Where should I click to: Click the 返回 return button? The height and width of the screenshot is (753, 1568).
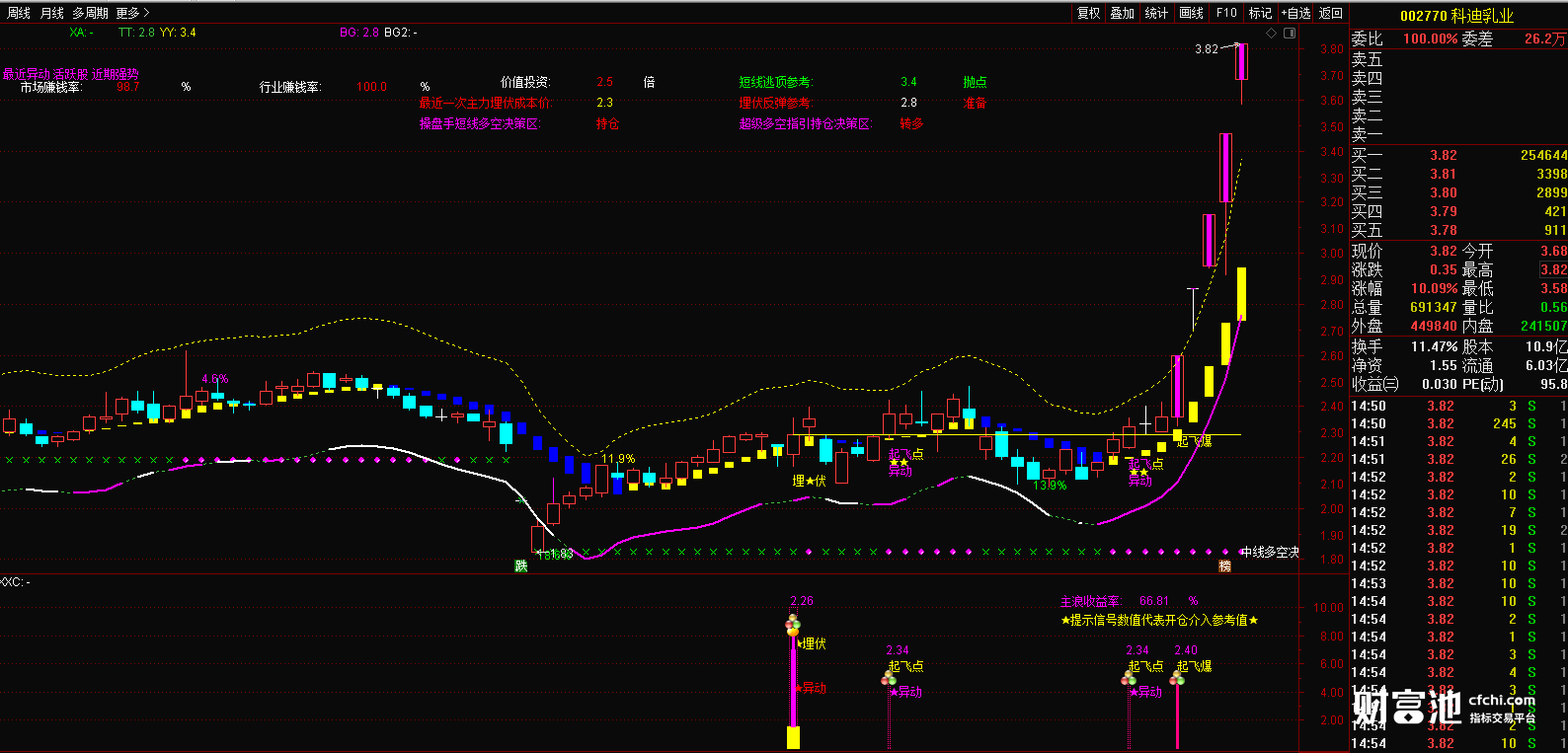coord(1331,13)
